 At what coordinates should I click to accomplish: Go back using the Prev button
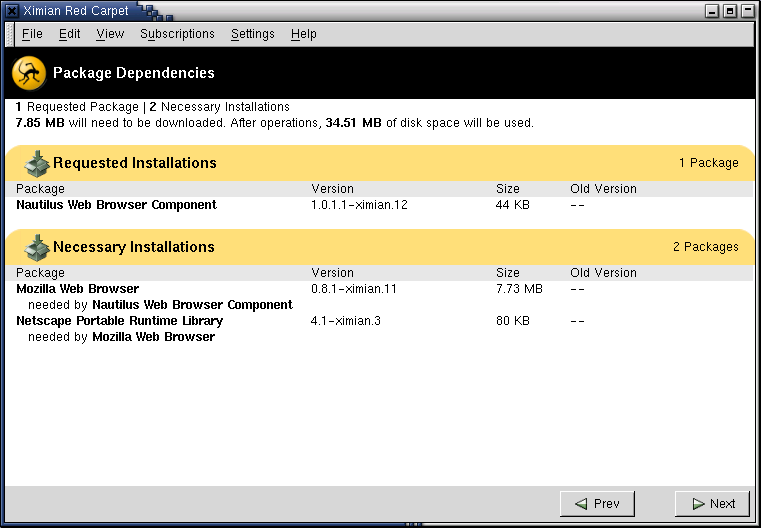click(x=597, y=504)
